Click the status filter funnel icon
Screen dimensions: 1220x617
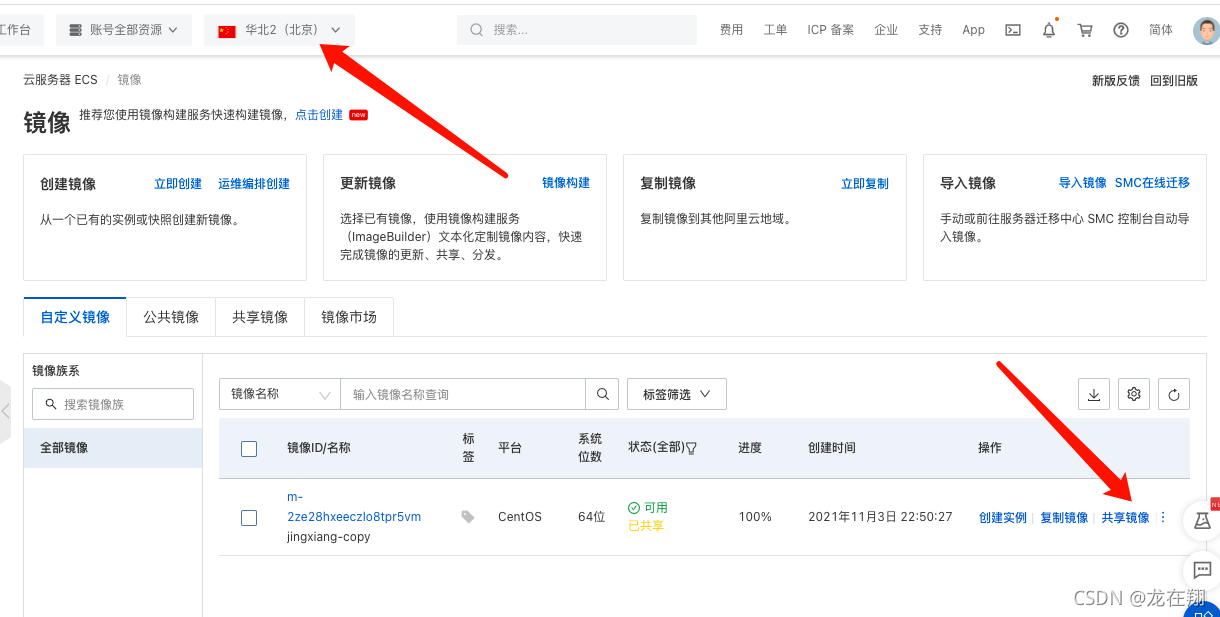691,448
